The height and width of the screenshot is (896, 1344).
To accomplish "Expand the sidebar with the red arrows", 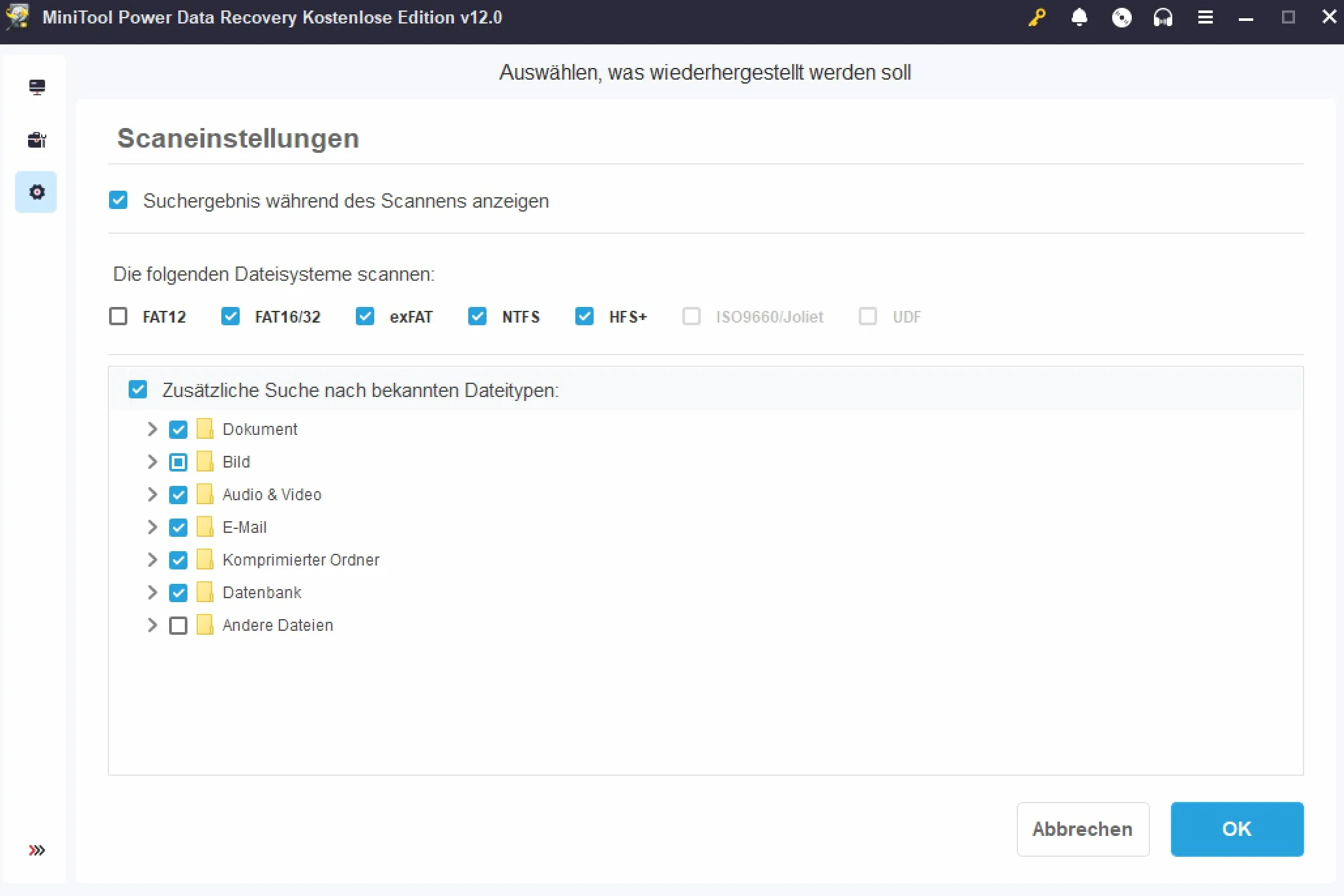I will pyautogui.click(x=37, y=850).
